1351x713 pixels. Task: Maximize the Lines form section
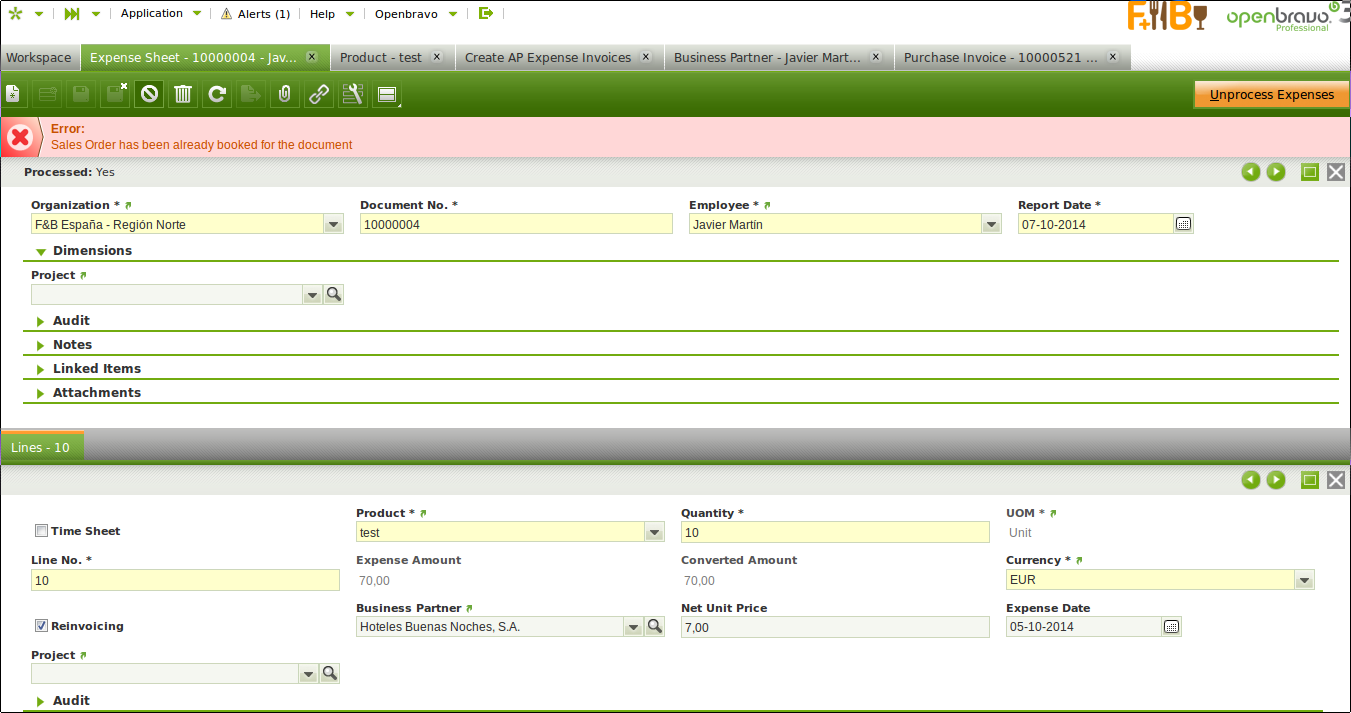[1310, 480]
